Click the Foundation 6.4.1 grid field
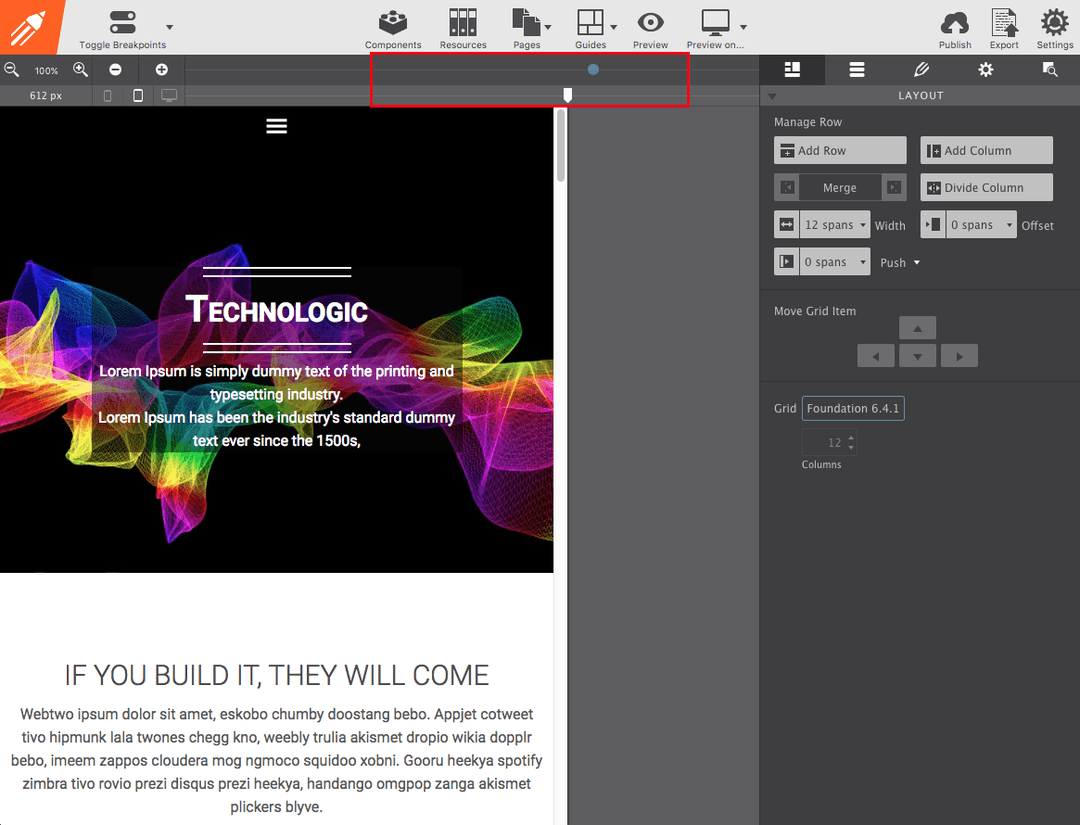The height and width of the screenshot is (825, 1080). click(x=853, y=408)
